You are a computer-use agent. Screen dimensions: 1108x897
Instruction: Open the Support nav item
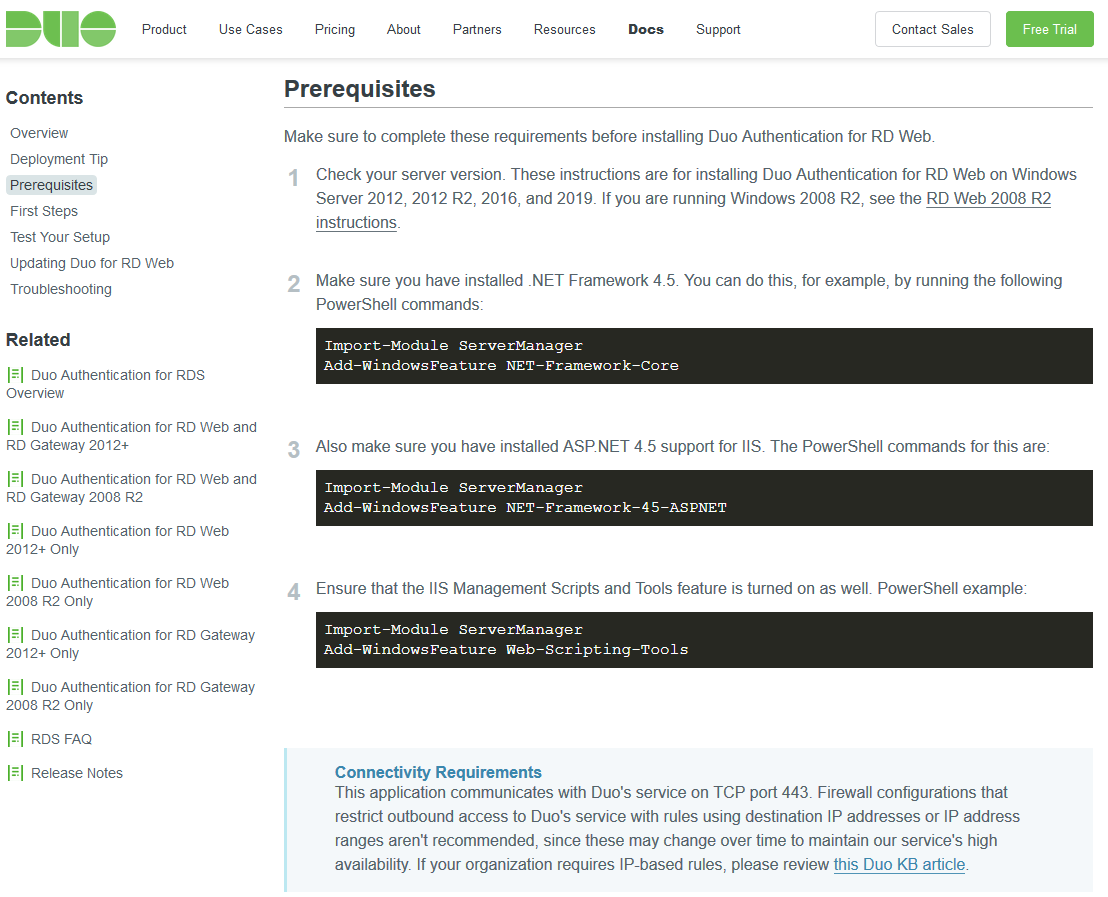point(718,30)
